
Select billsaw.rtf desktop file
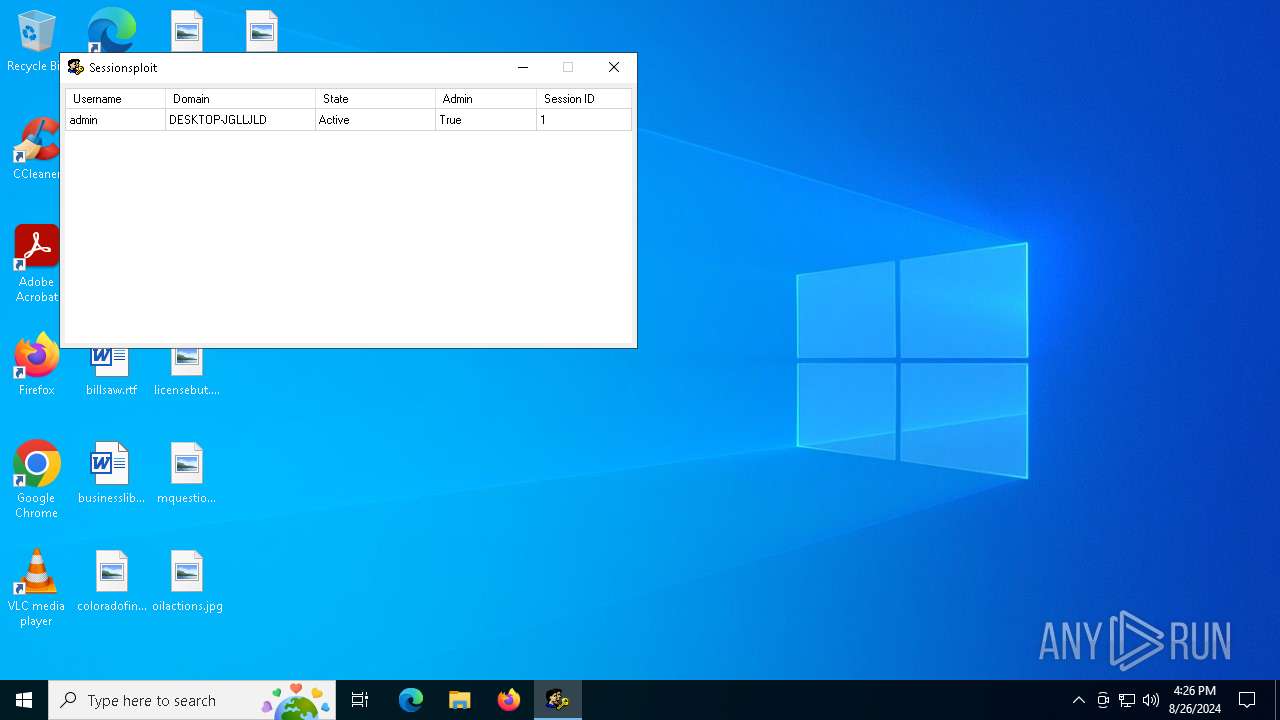click(111, 373)
